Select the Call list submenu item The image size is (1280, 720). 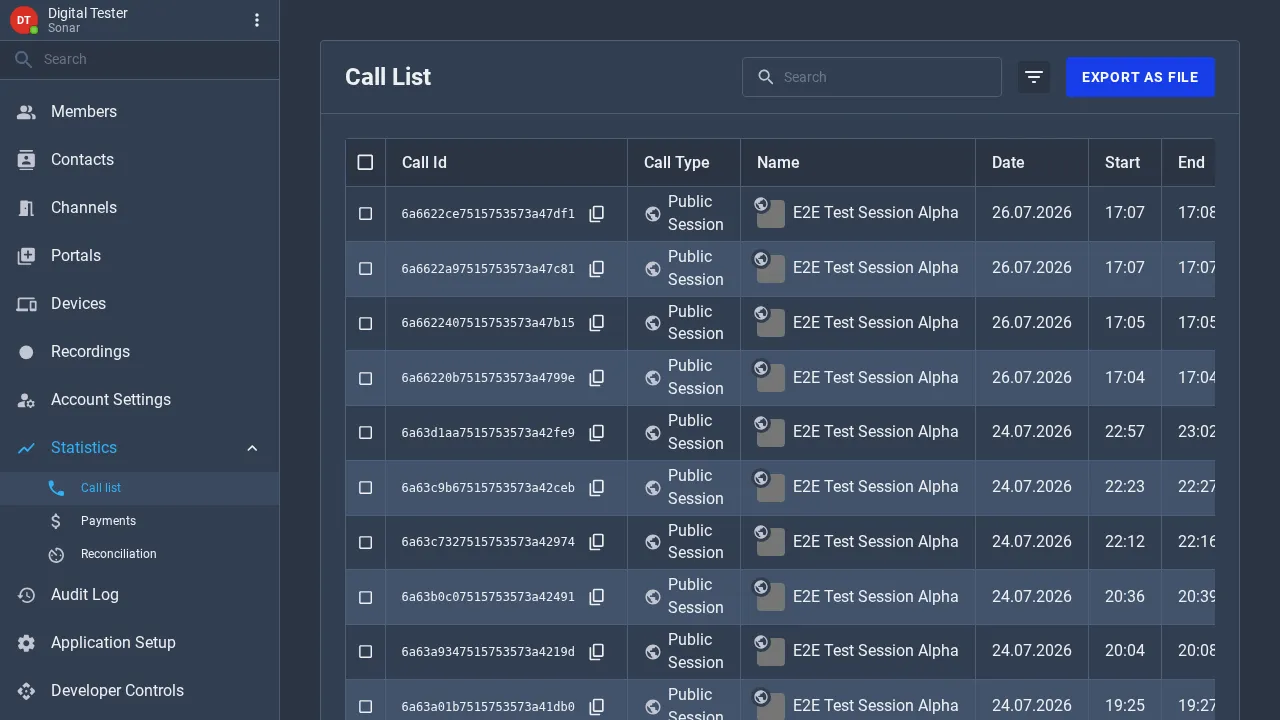140,488
